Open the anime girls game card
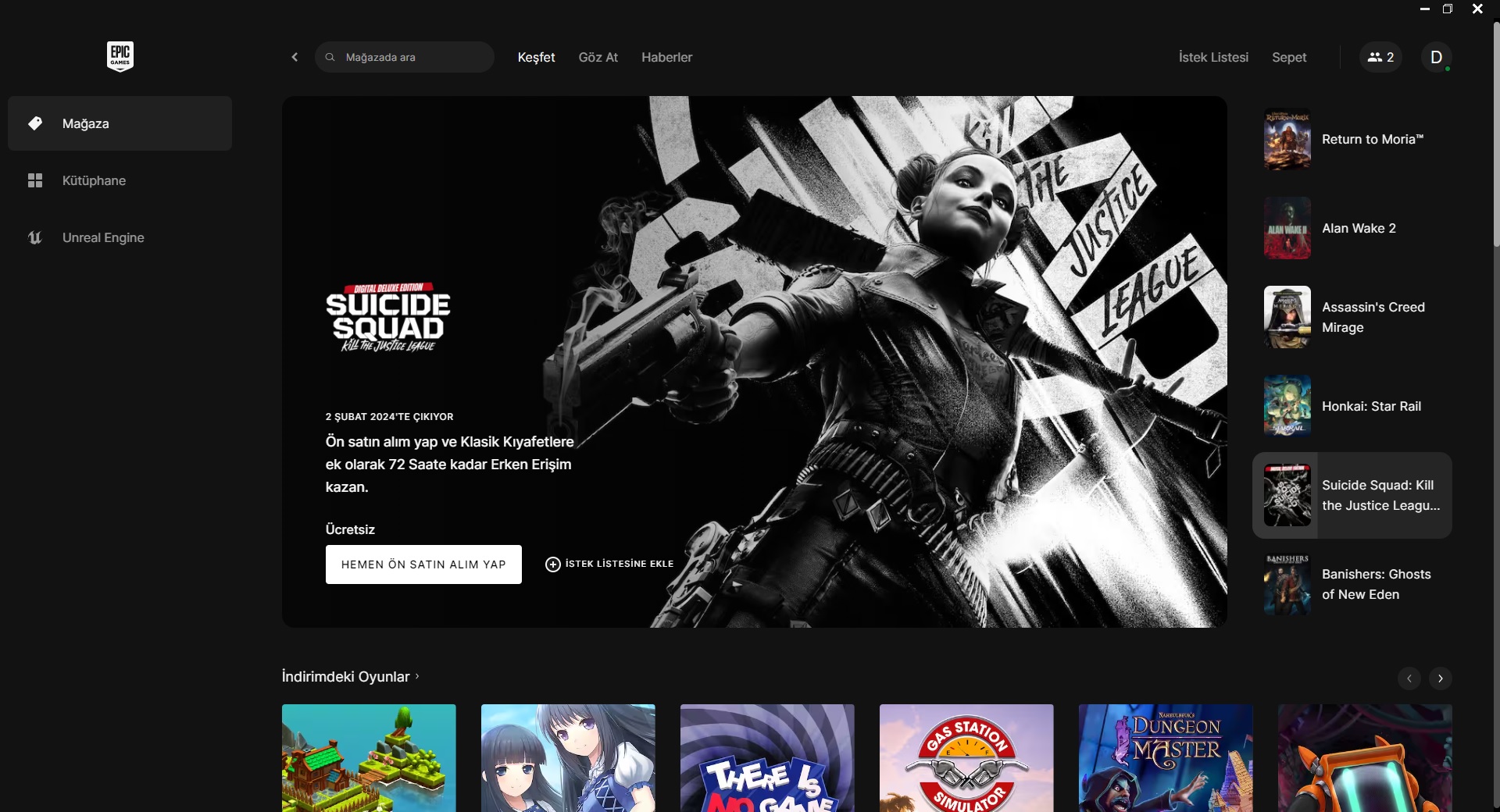 point(568,758)
